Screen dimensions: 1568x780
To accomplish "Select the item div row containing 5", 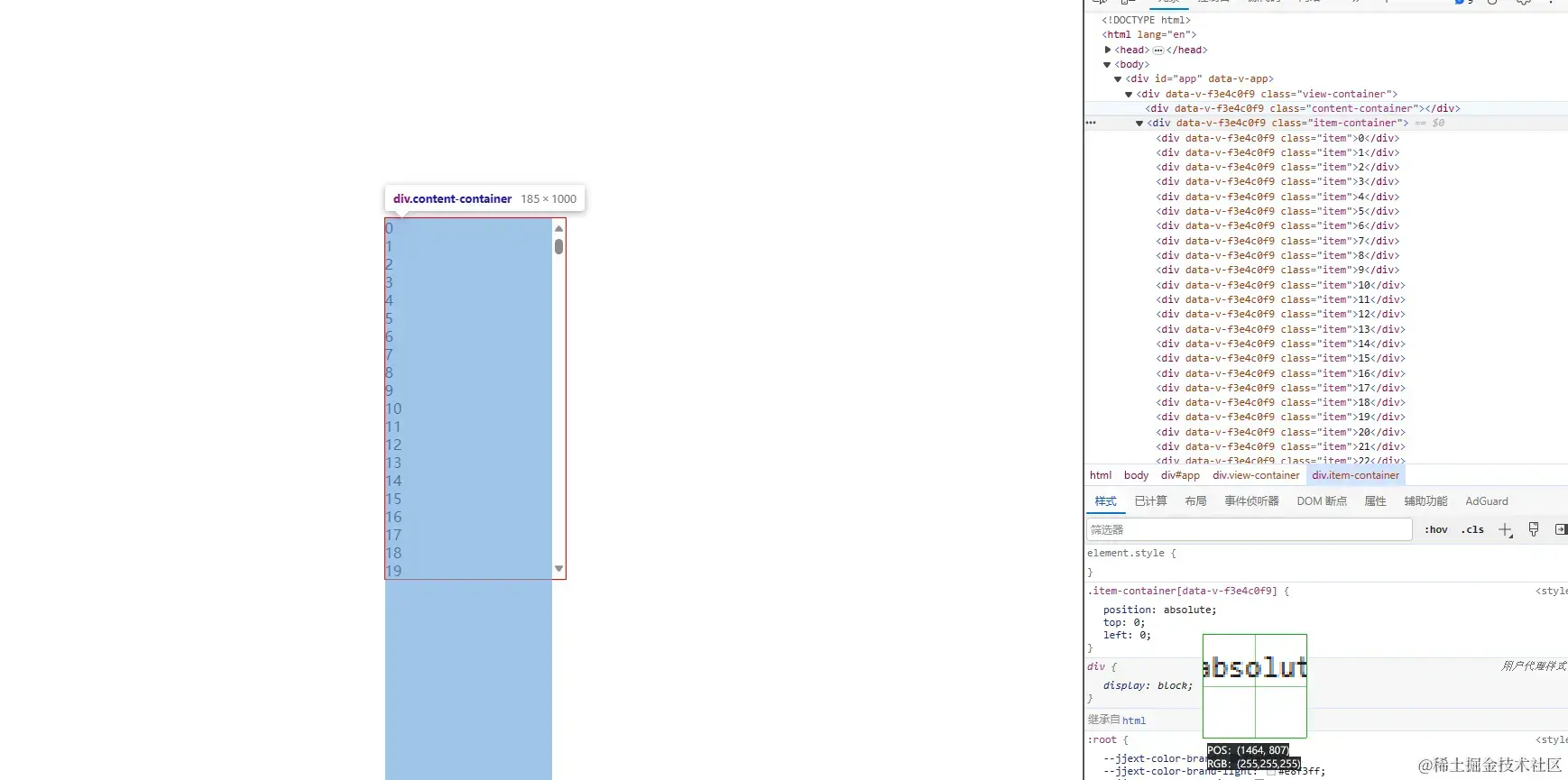I will tap(1277, 211).
